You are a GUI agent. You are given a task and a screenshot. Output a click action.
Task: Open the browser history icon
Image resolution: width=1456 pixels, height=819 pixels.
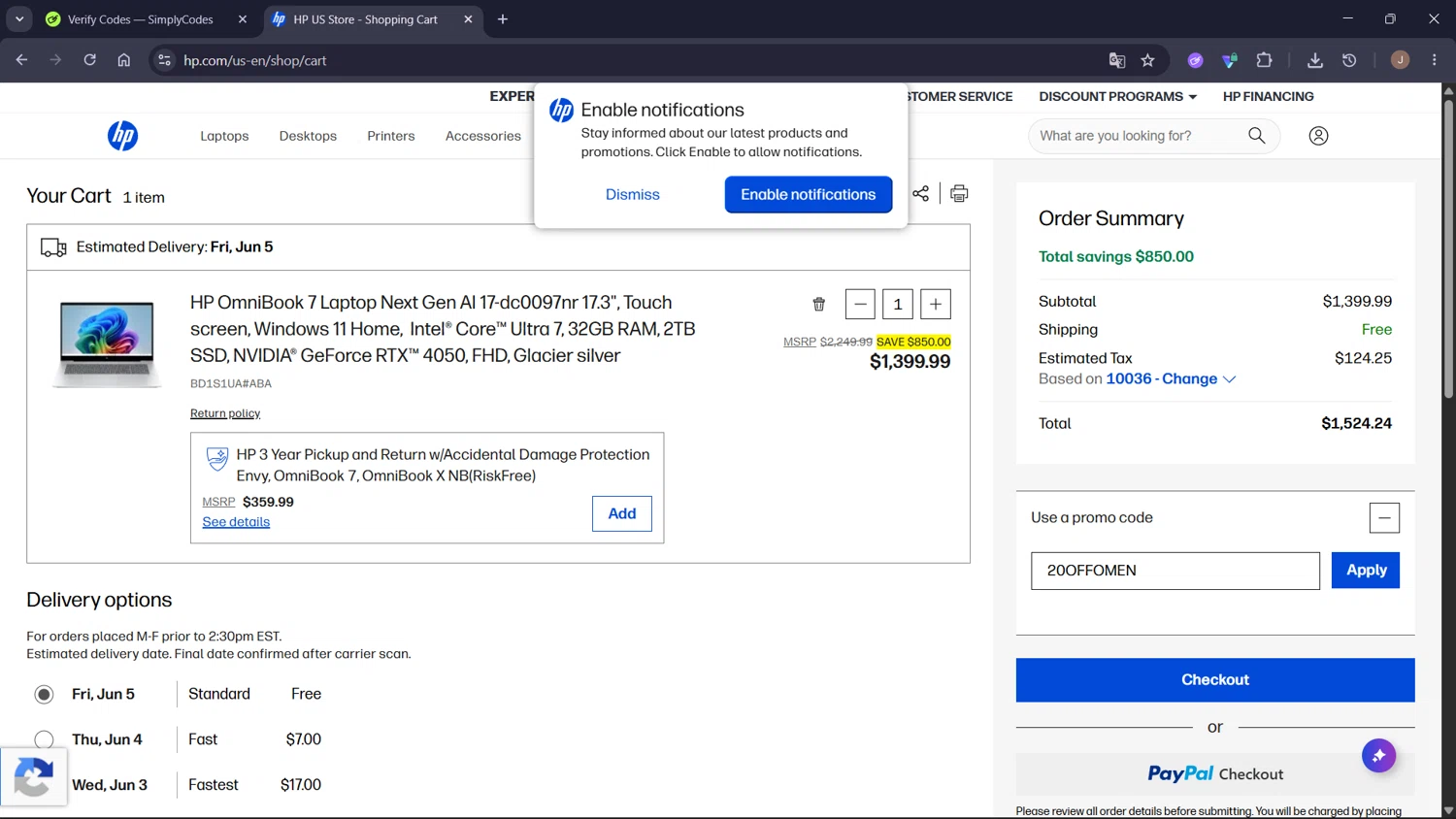point(1349,60)
